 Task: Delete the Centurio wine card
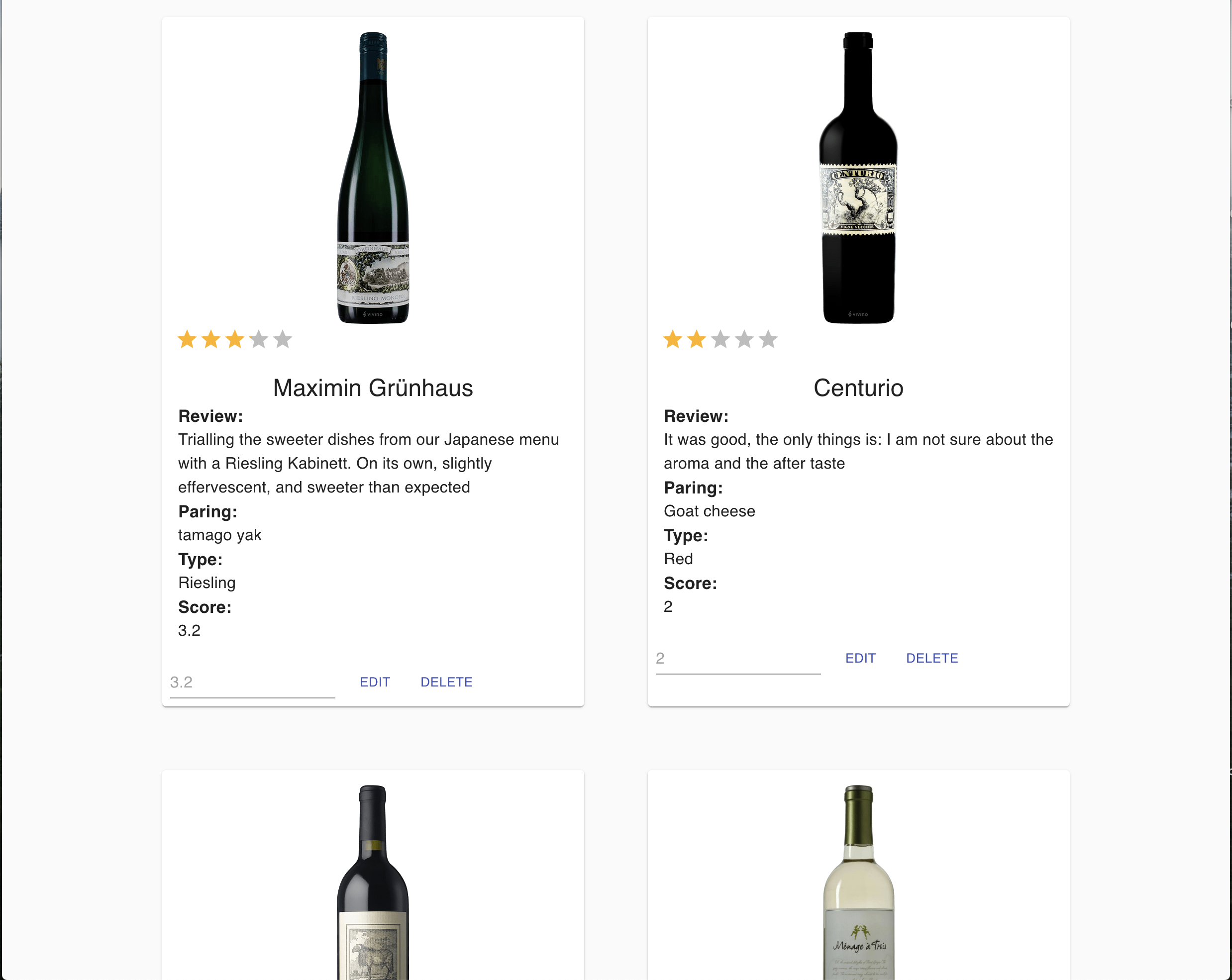tap(932, 658)
